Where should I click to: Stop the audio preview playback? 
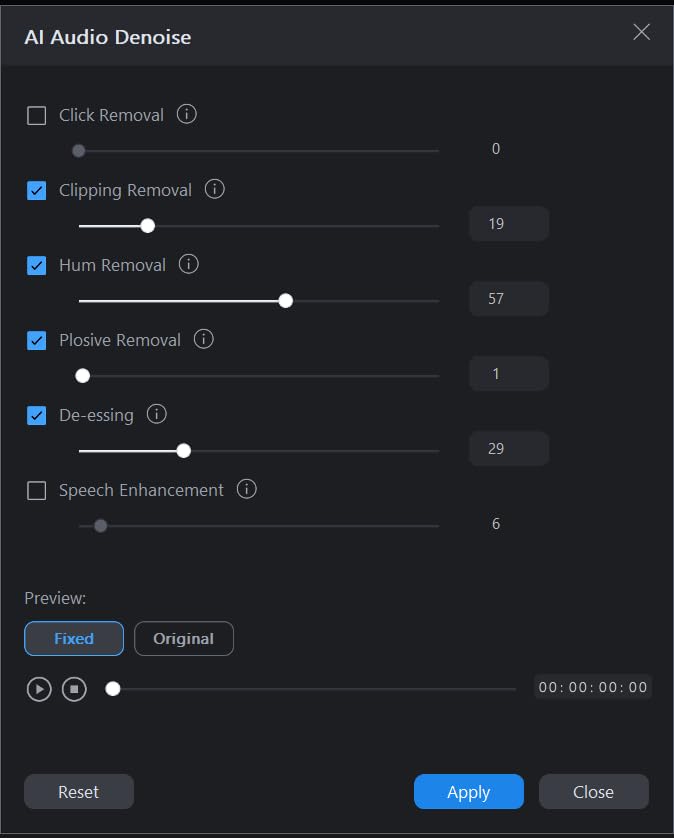point(74,689)
